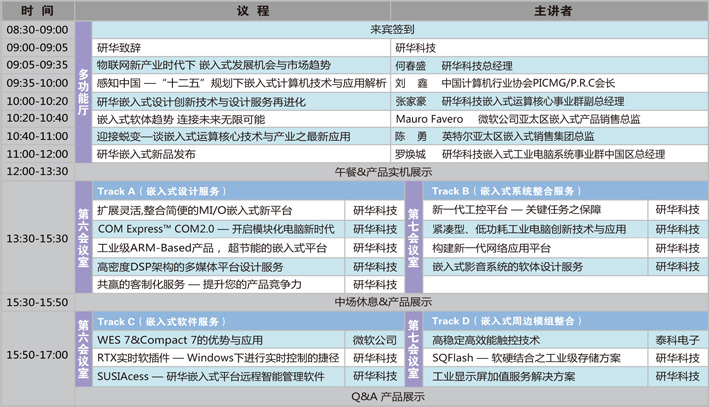
Task: Click the 多功能厅 venue label
Action: [x=83, y=92]
